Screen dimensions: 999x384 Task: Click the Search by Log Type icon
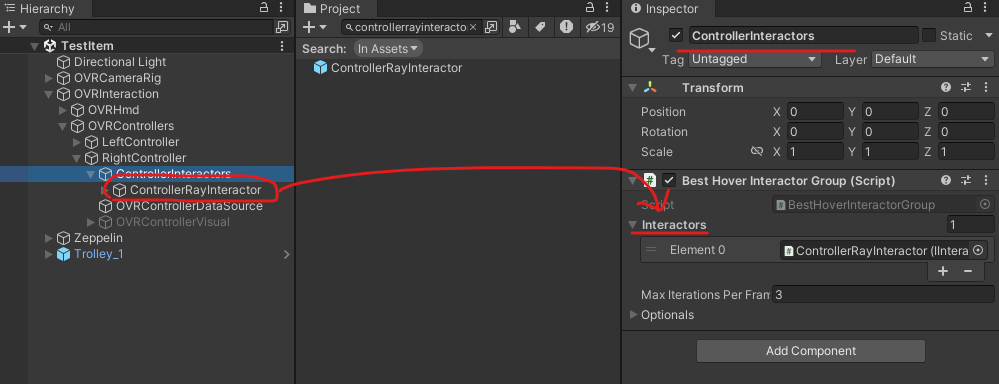click(566, 27)
